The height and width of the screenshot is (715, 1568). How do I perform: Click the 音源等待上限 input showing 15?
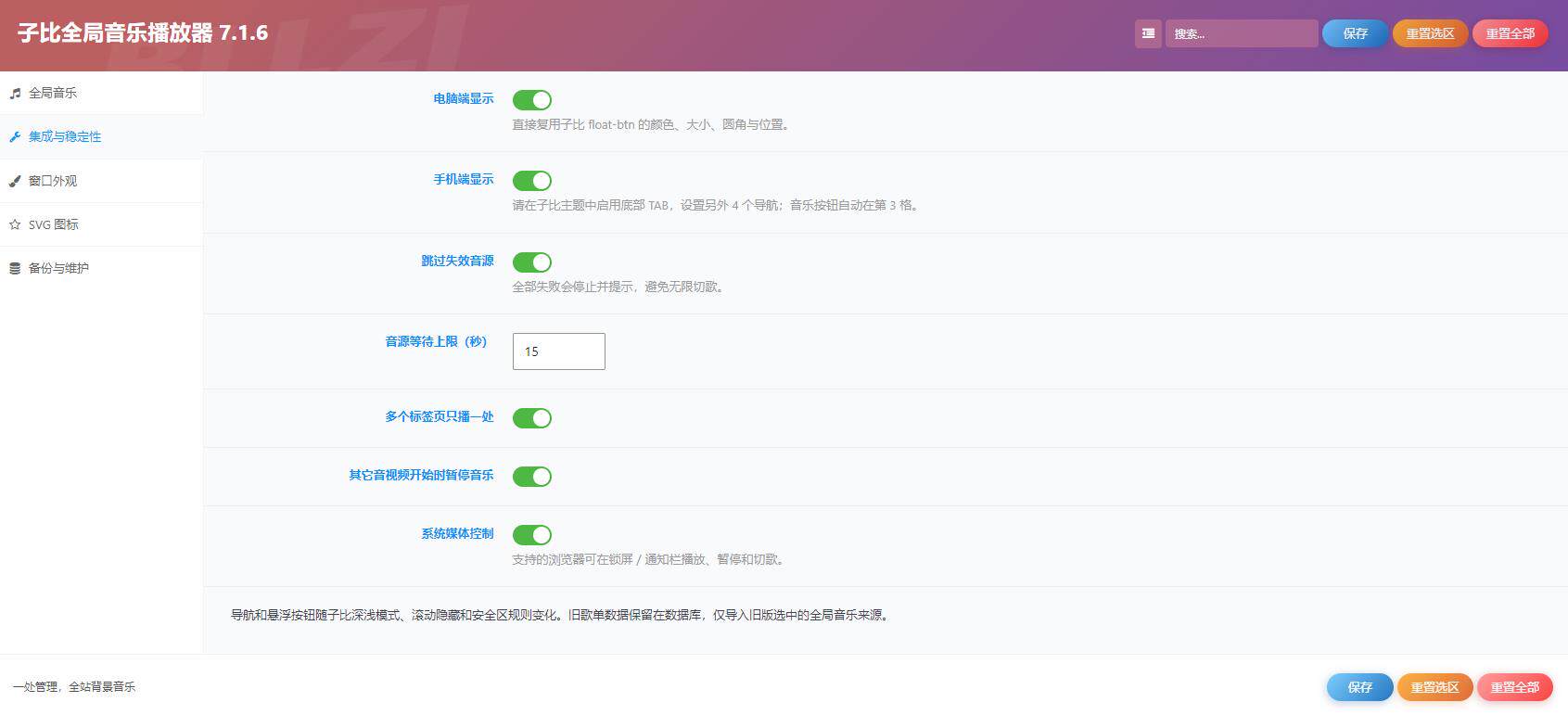click(x=559, y=351)
